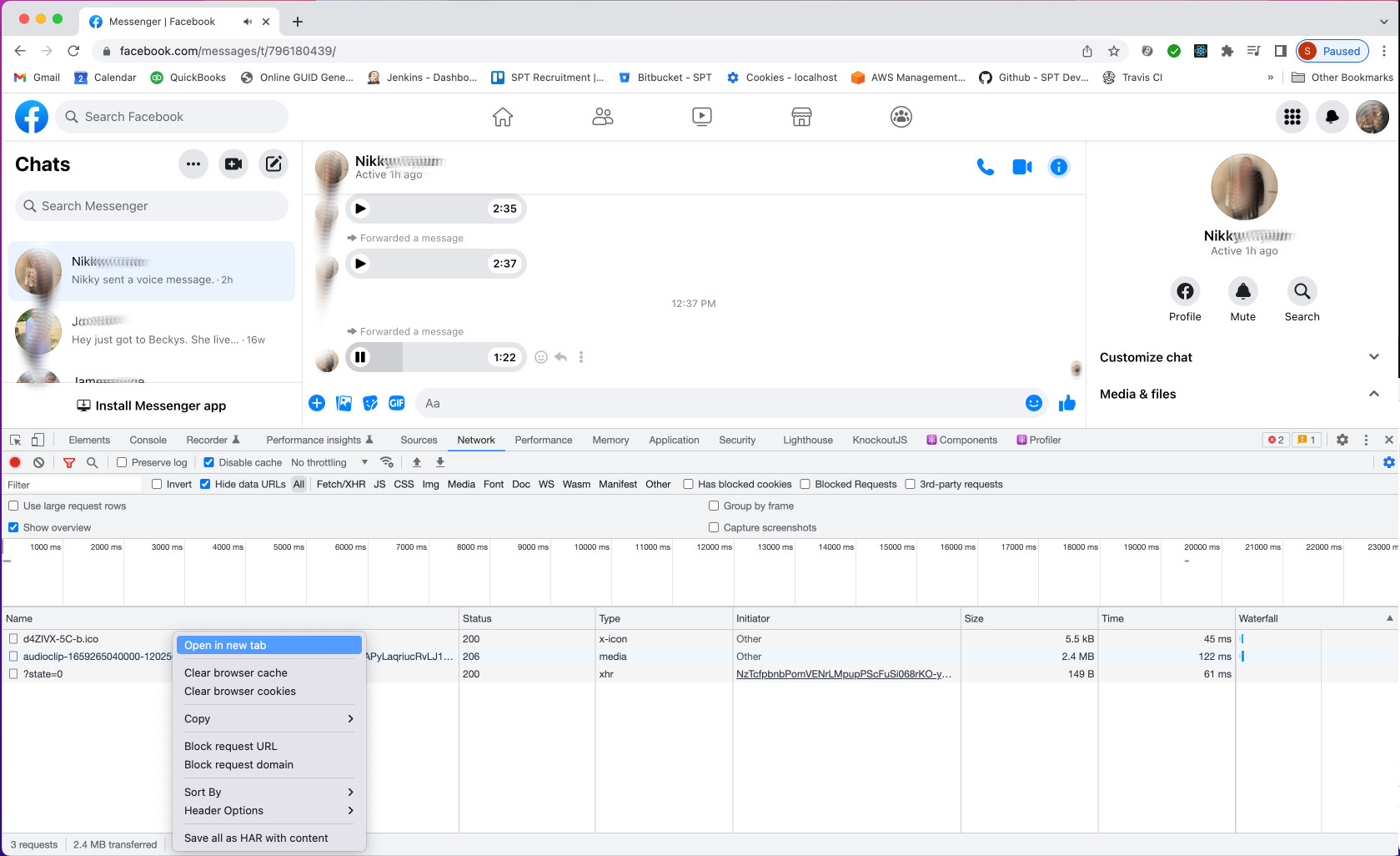Click Install Messenger app
This screenshot has width=1400, height=856.
click(x=152, y=405)
